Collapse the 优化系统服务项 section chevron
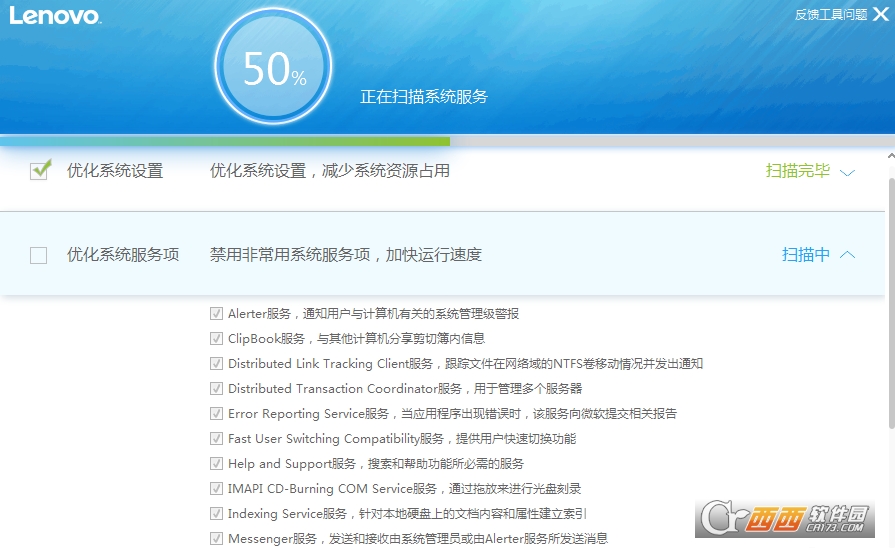 point(848,255)
